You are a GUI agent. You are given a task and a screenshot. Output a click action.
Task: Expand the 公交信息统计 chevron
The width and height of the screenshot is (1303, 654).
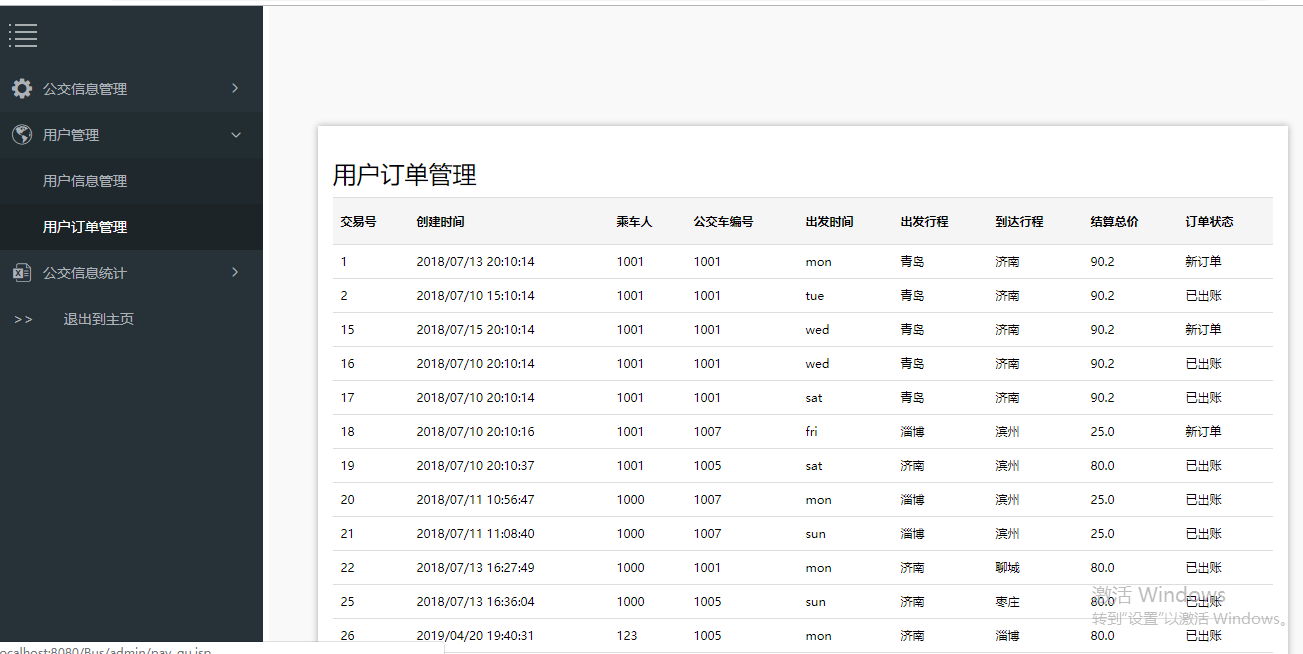click(235, 272)
